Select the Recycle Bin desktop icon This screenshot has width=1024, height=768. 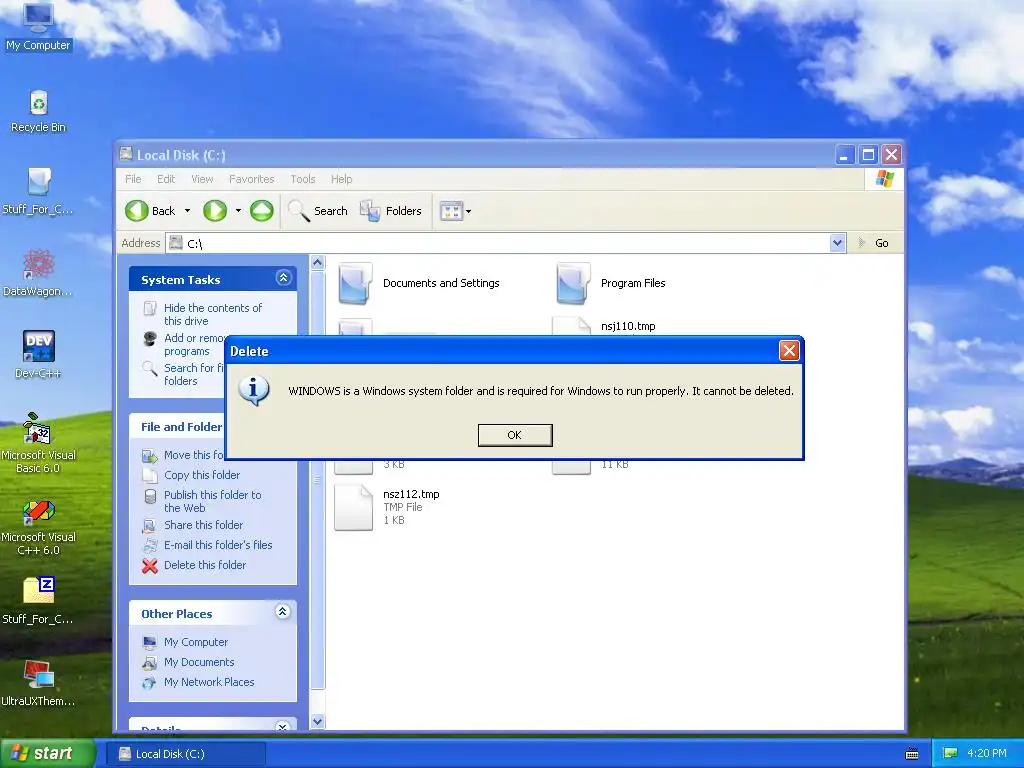click(39, 111)
